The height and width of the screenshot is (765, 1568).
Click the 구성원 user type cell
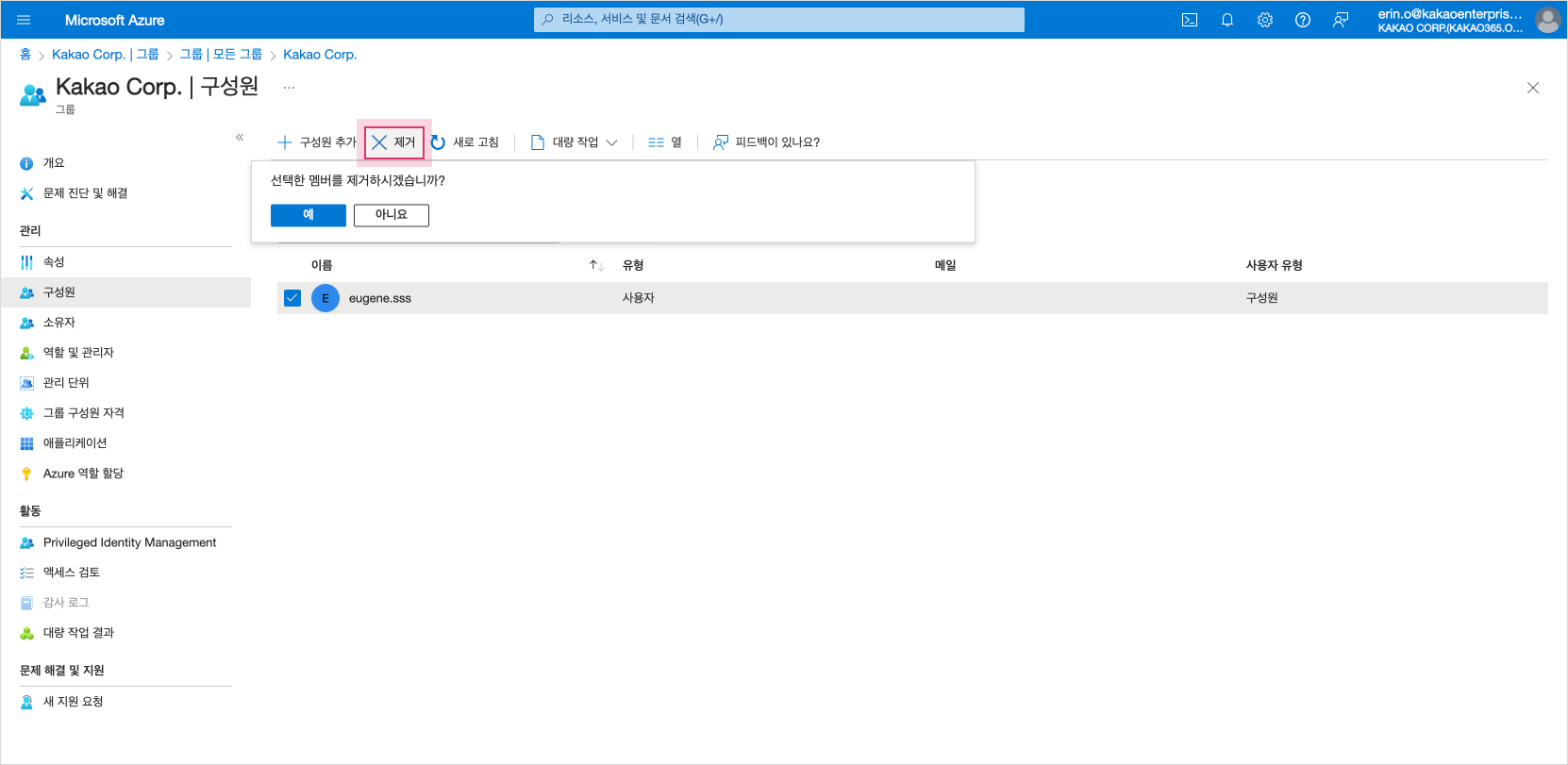pos(1262,298)
